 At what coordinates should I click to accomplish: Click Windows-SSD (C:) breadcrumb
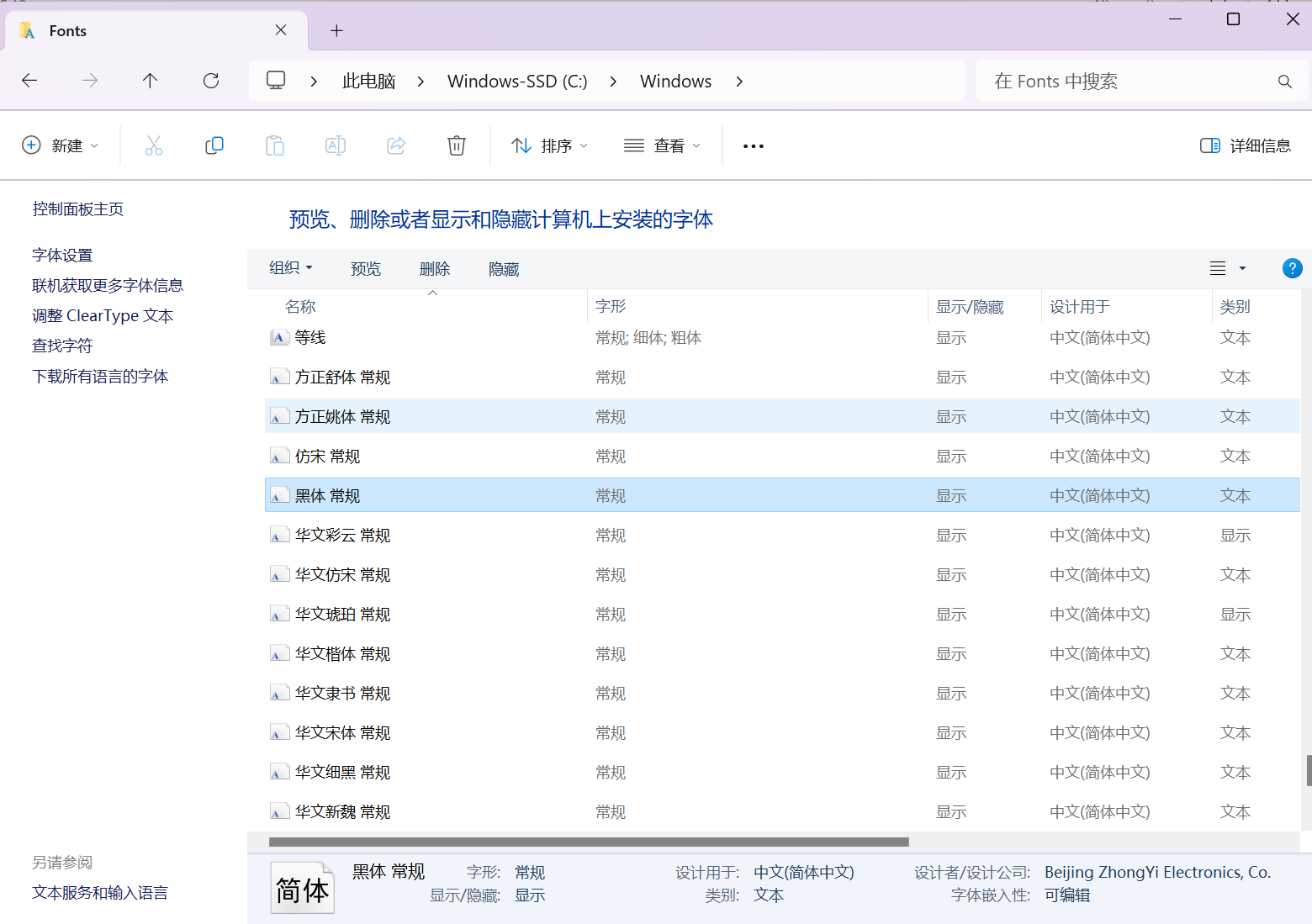[x=517, y=82]
